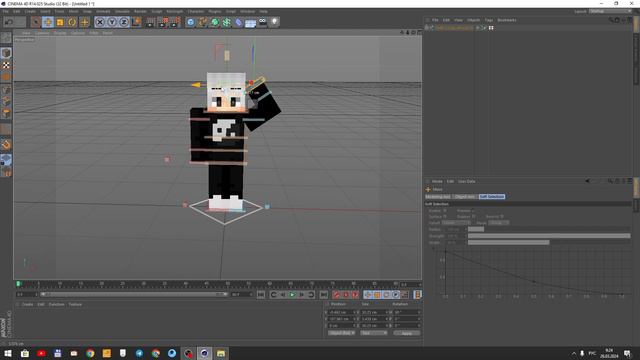Click the Undo arrow icon
This screenshot has width=640, height=360.
coord(9,22)
